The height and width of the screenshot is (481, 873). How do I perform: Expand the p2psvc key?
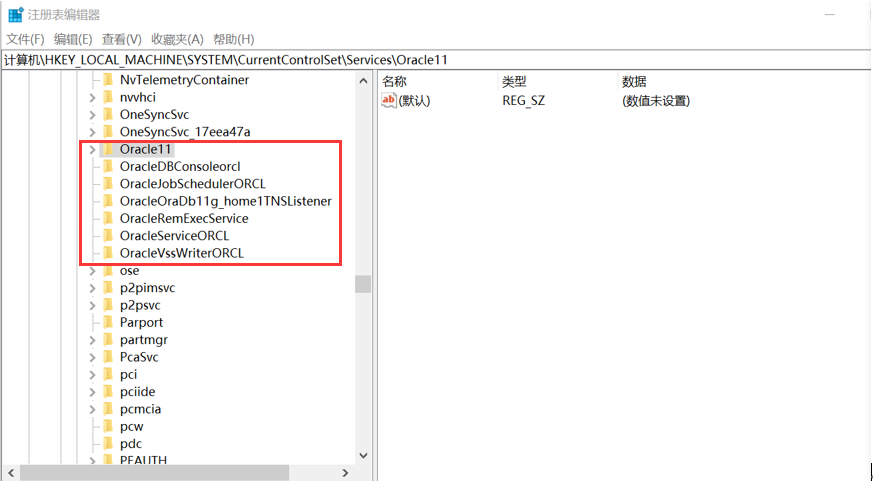tap(92, 305)
